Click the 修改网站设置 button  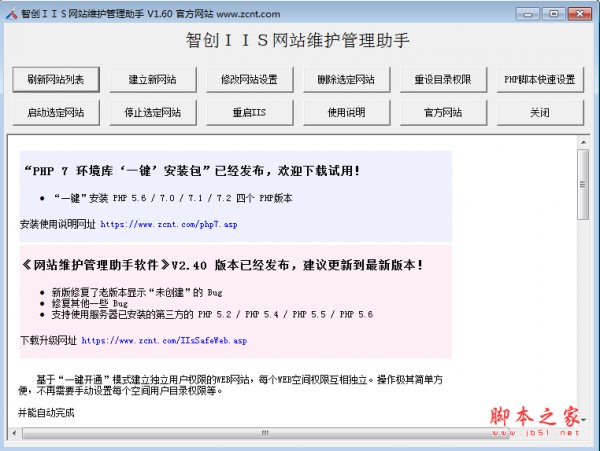(x=249, y=80)
